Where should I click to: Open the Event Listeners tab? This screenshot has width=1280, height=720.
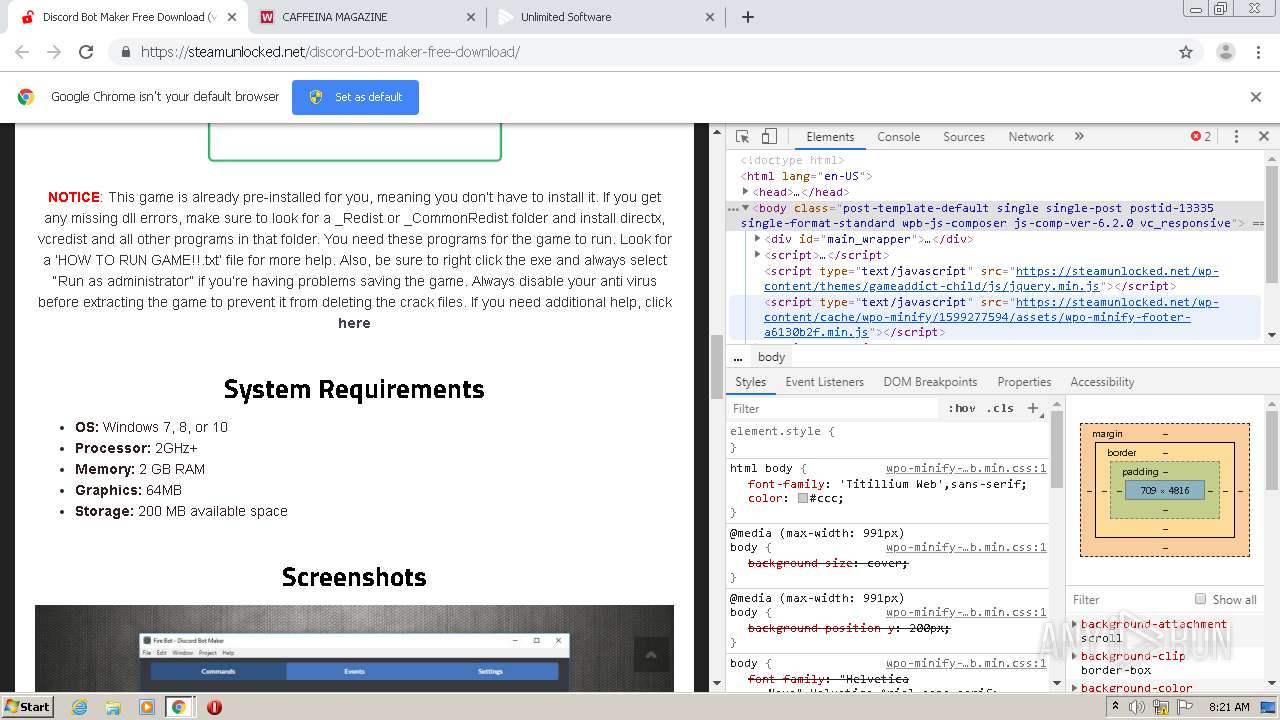pos(824,382)
